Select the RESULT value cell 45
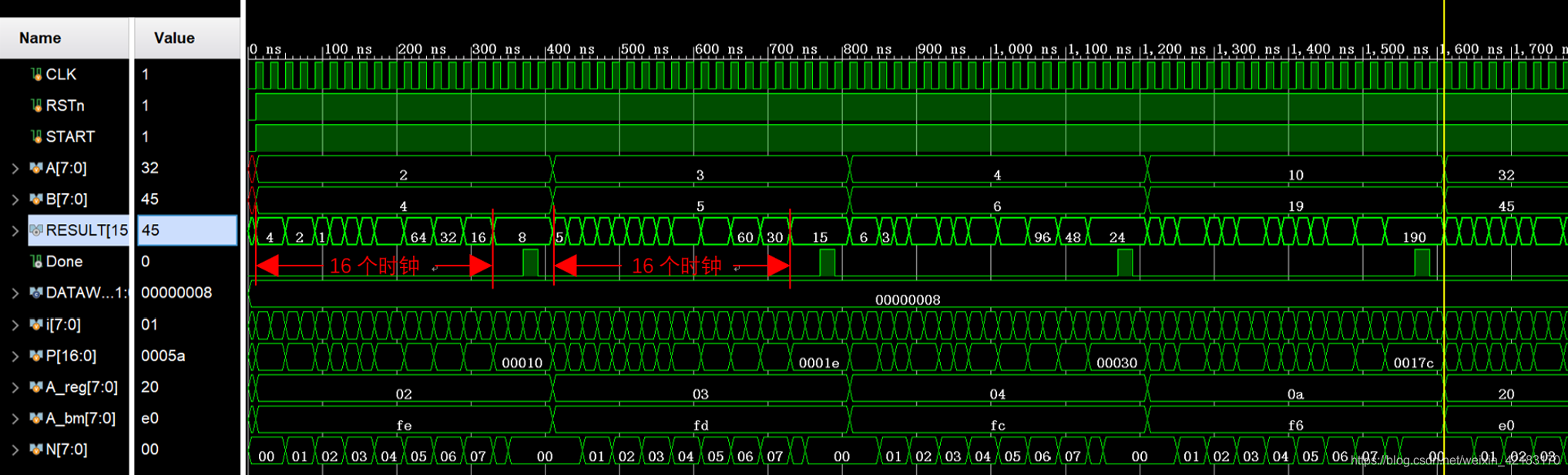 pyautogui.click(x=187, y=230)
